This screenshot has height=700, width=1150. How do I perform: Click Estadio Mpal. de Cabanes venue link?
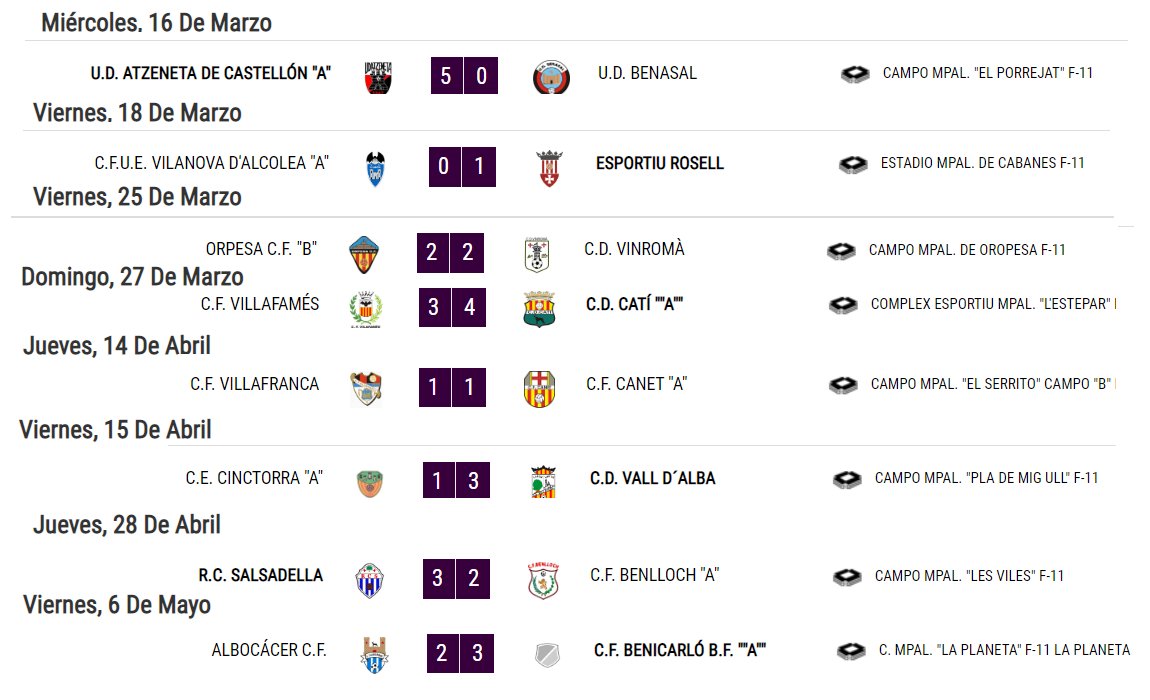click(982, 163)
